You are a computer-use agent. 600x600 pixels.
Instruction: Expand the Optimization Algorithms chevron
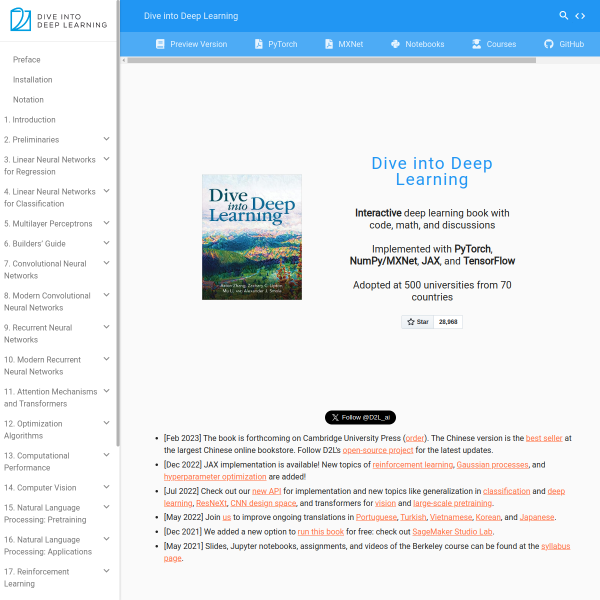pos(107,423)
